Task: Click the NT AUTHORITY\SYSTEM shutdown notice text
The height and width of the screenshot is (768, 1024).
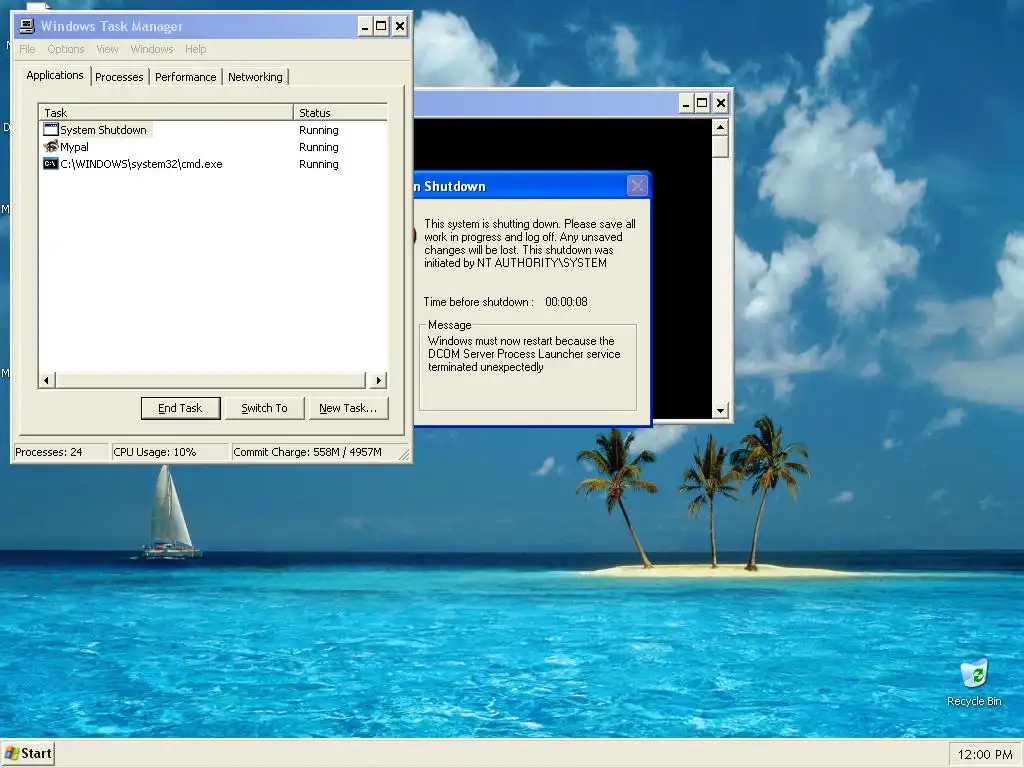Action: [x=529, y=244]
